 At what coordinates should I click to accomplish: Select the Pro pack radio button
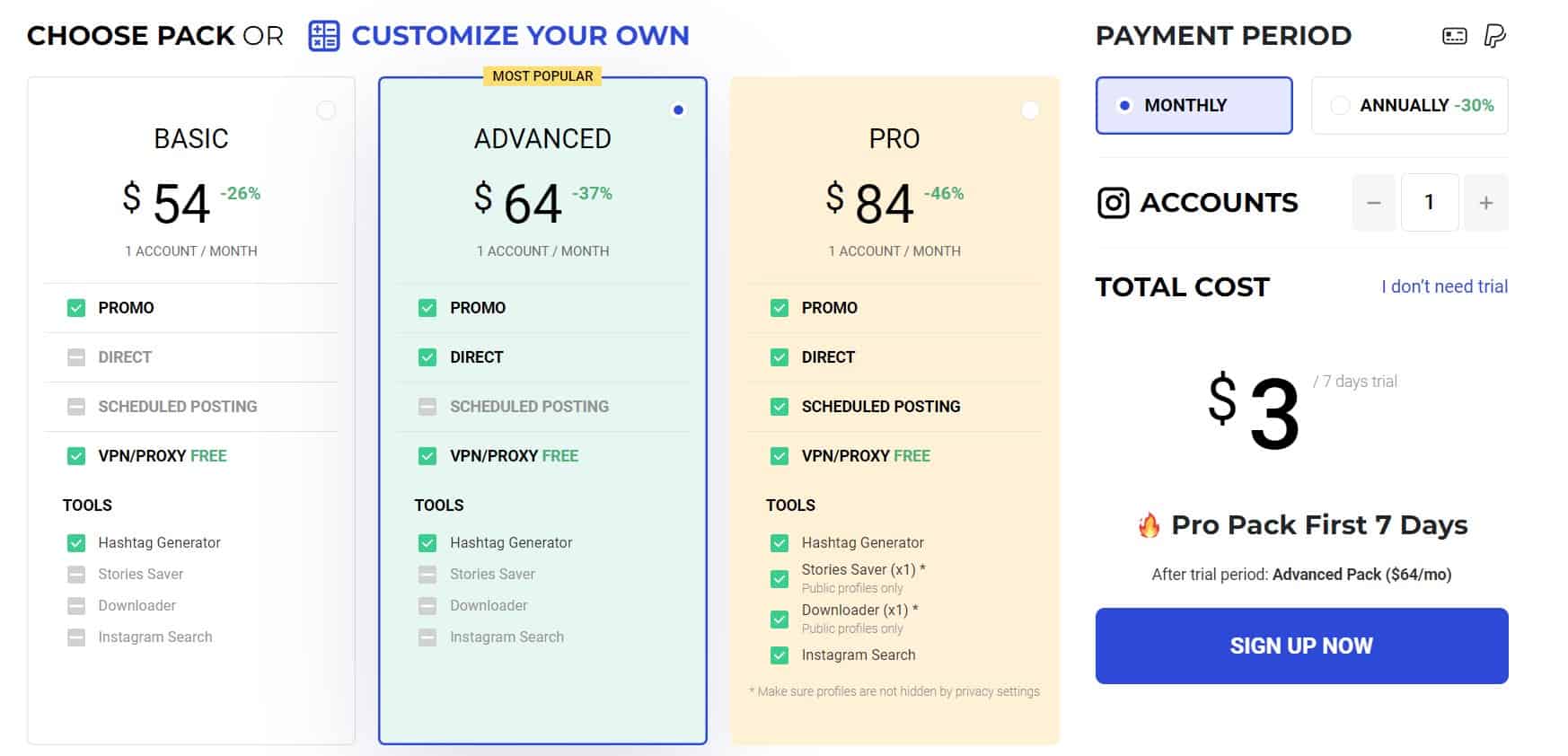point(1030,110)
